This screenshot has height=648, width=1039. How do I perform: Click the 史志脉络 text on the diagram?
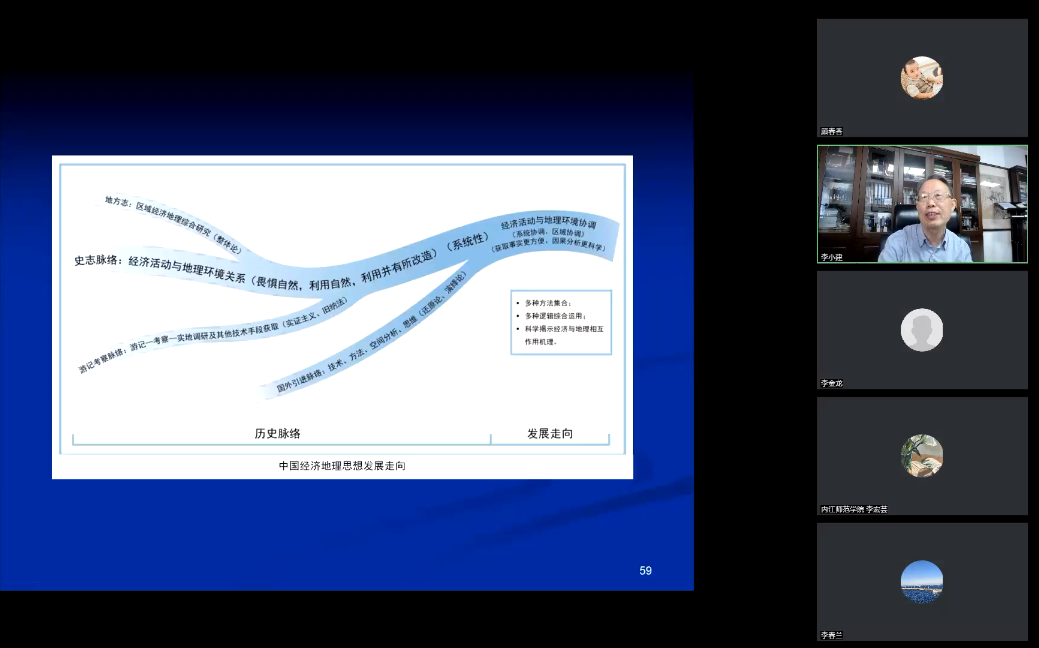coord(99,260)
